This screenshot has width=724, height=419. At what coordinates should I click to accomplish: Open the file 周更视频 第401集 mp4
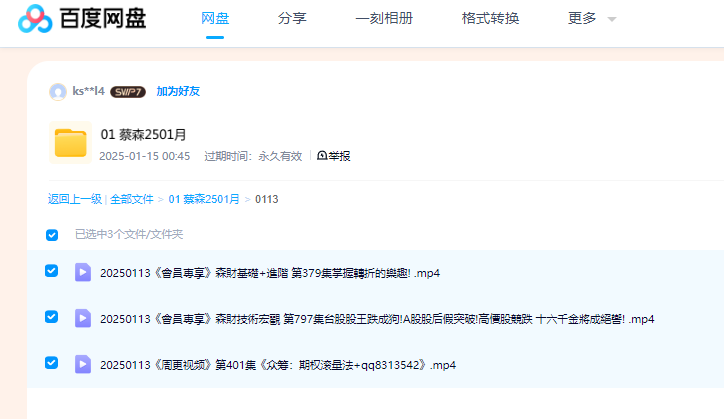point(278,365)
